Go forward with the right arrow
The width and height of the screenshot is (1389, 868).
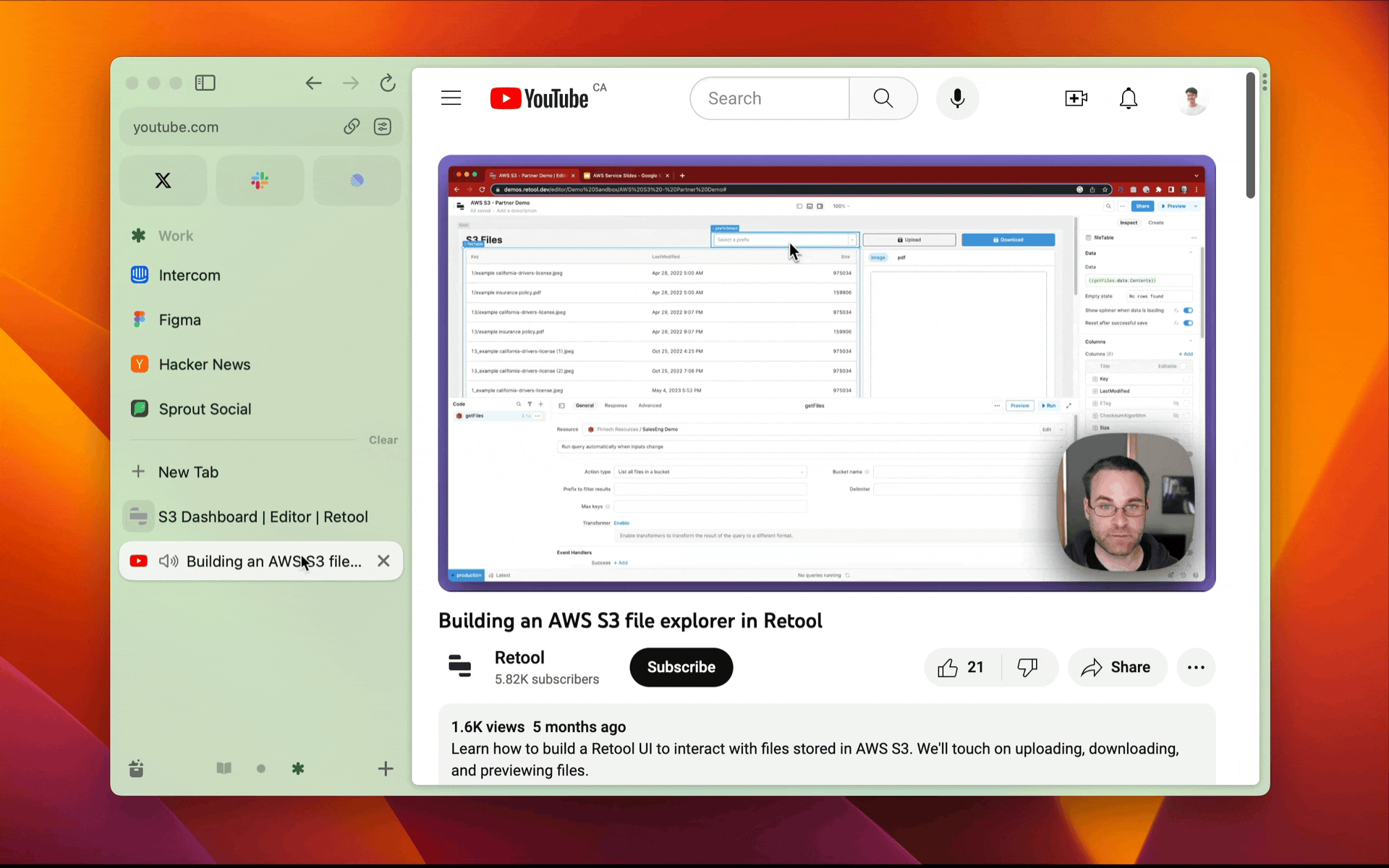[x=351, y=83]
